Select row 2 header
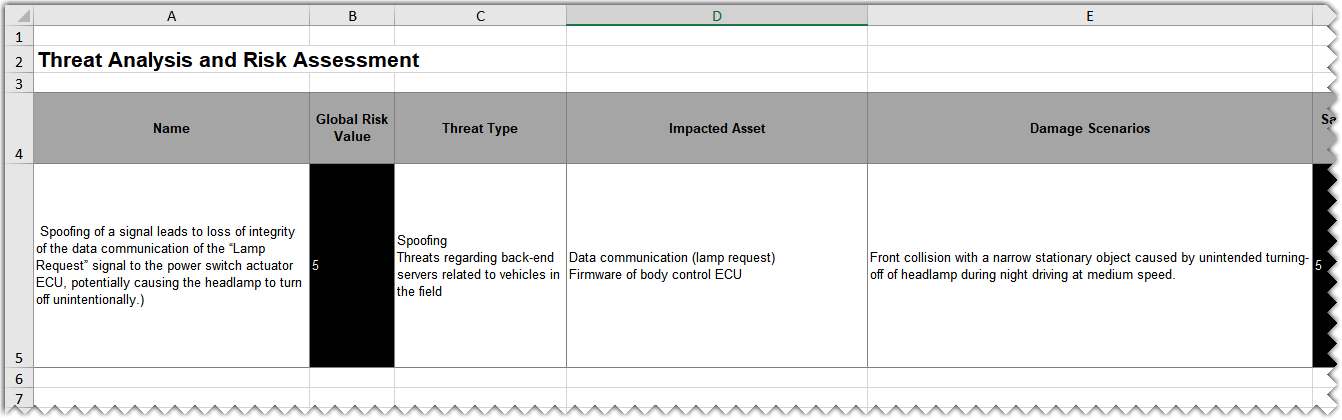 (17, 60)
